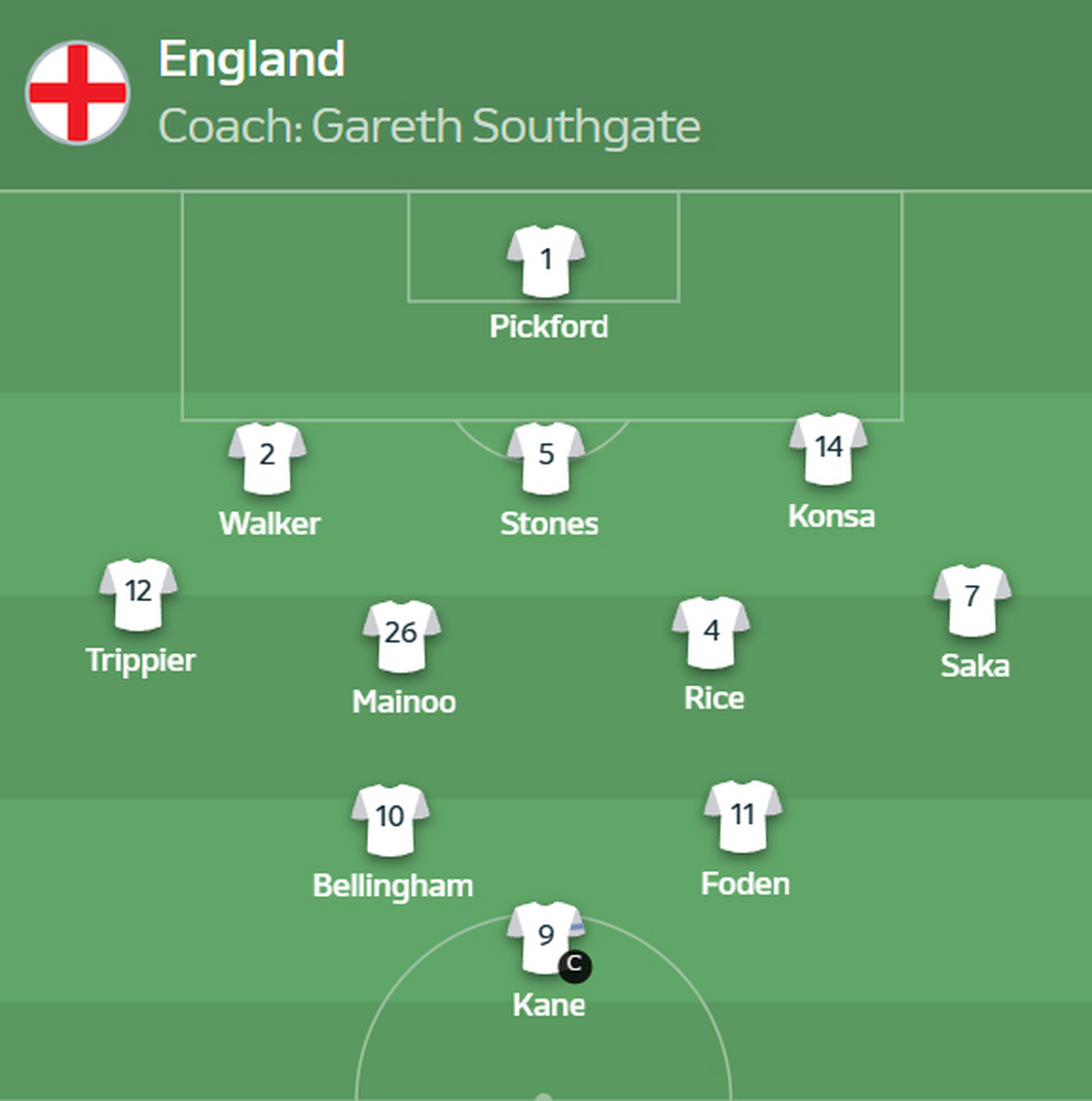Open the England team name heading
Viewport: 1092px width, 1101px height.
coord(252,60)
